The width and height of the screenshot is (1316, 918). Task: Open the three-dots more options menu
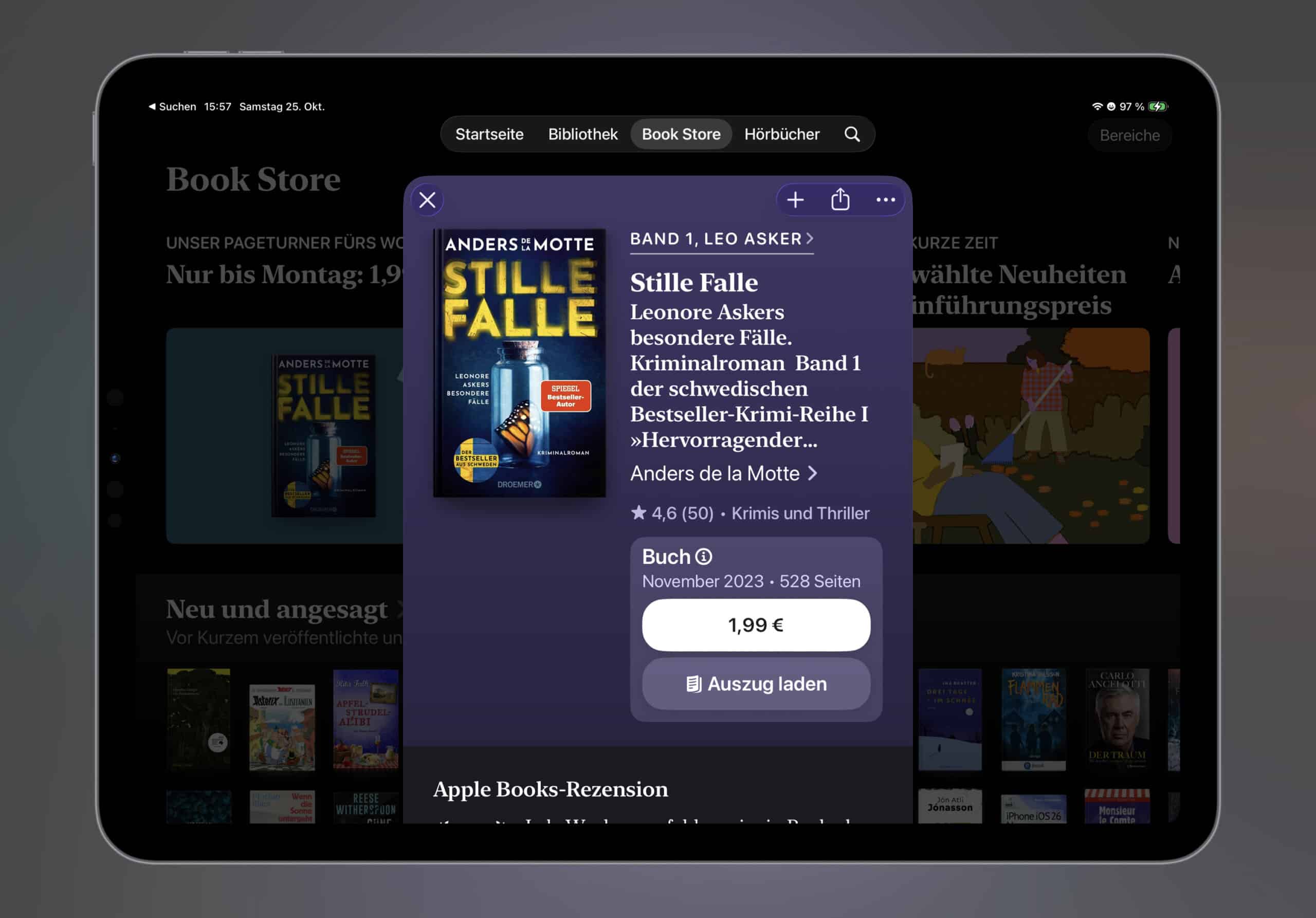tap(885, 200)
